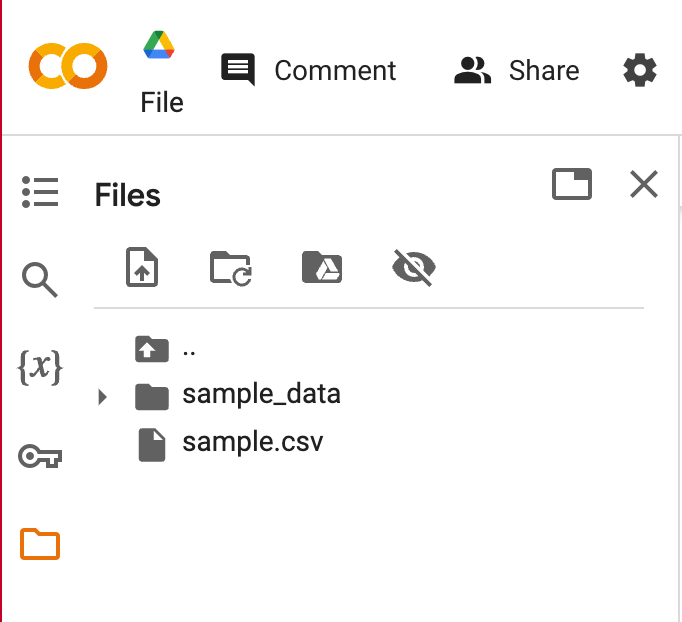Toggle the Files folder sidebar tab
This screenshot has height=622, width=682.
40,545
